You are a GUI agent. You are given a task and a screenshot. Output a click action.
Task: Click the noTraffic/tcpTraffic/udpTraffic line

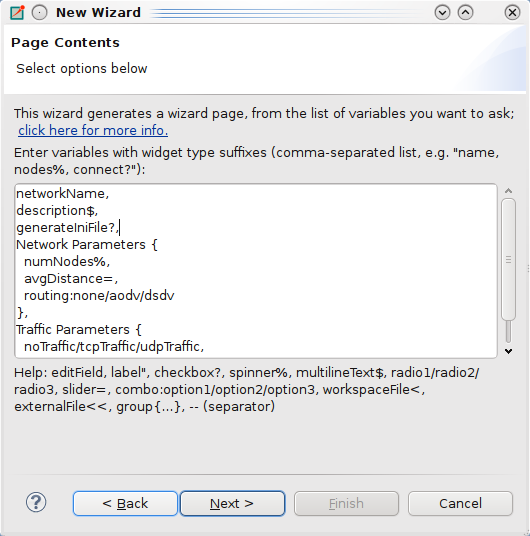(114, 347)
